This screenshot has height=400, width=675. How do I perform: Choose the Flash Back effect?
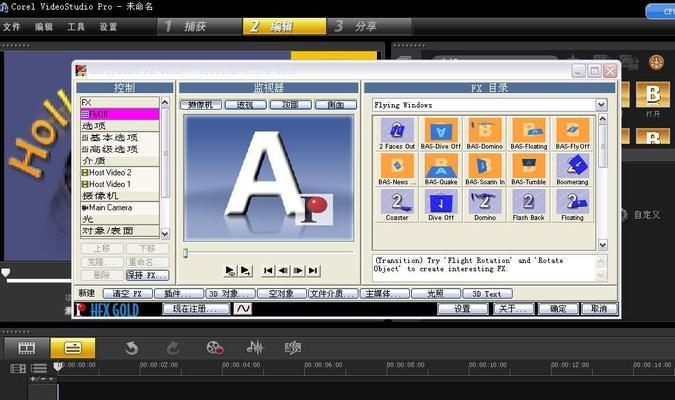[x=529, y=205]
